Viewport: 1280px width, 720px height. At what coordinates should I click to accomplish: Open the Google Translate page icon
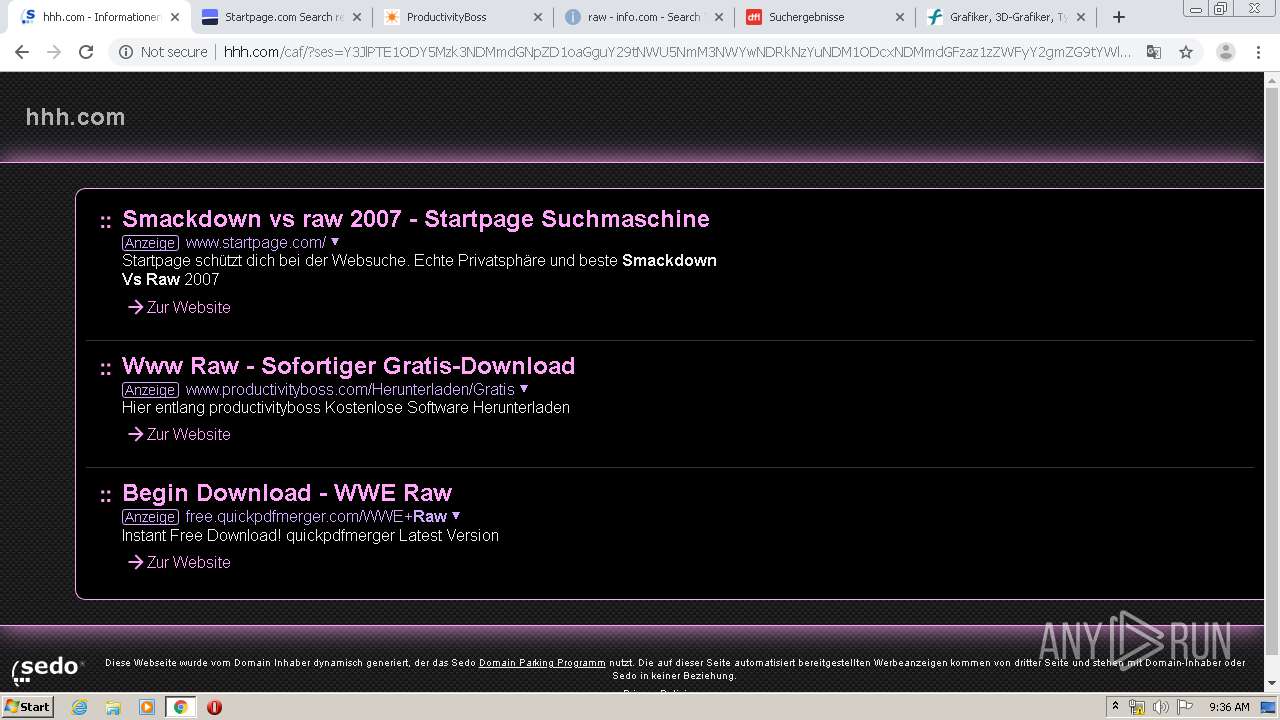pyautogui.click(x=1153, y=52)
